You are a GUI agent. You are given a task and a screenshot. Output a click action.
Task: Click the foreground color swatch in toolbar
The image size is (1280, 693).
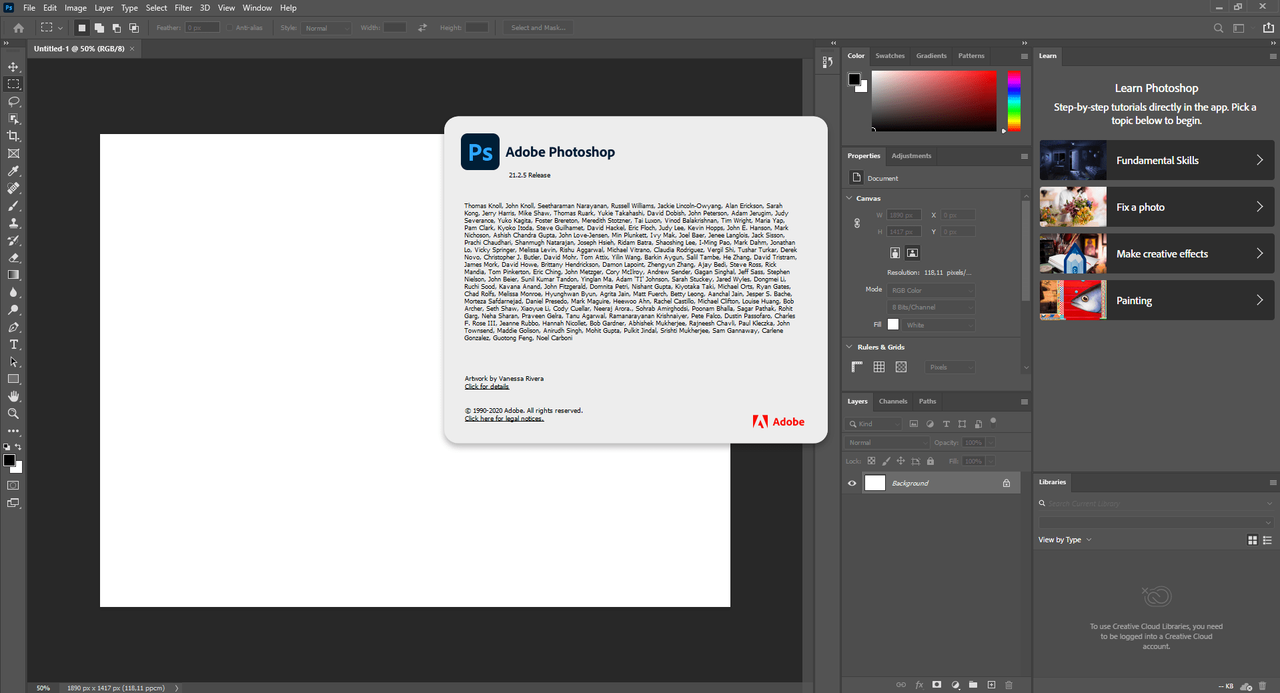[x=9, y=460]
